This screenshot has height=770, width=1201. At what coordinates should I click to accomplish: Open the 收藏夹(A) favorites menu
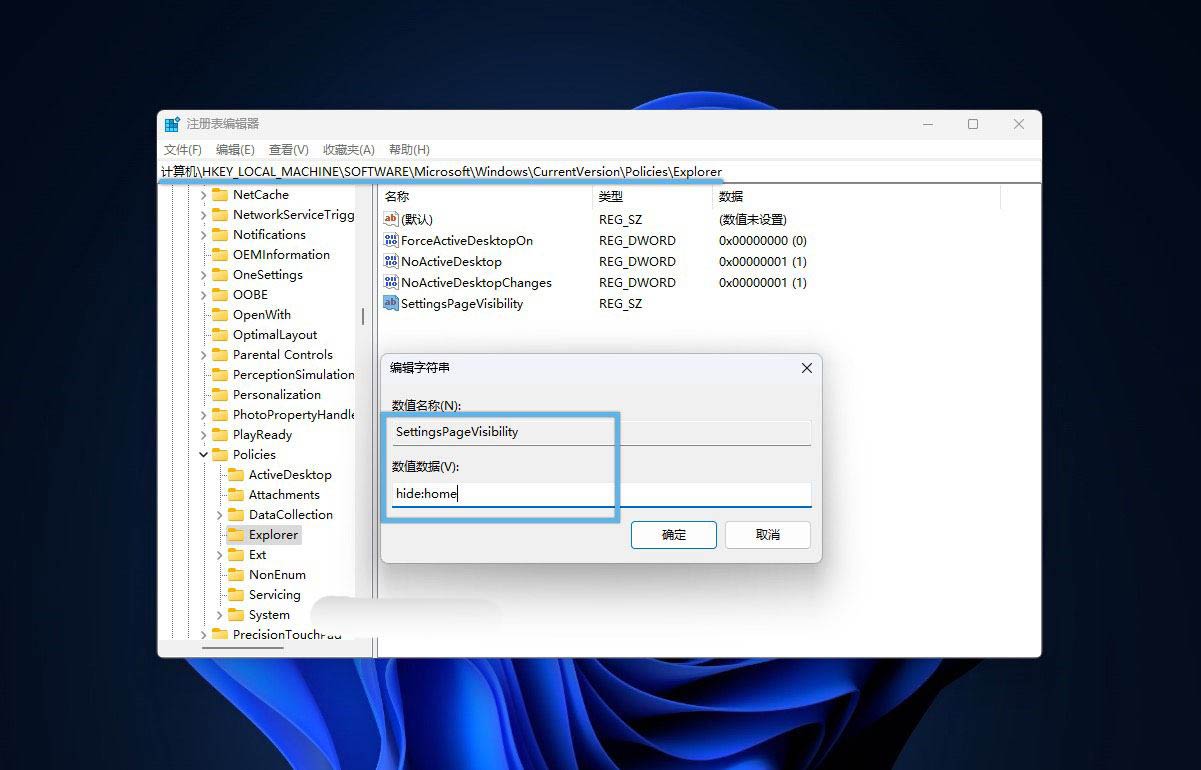pyautogui.click(x=348, y=149)
